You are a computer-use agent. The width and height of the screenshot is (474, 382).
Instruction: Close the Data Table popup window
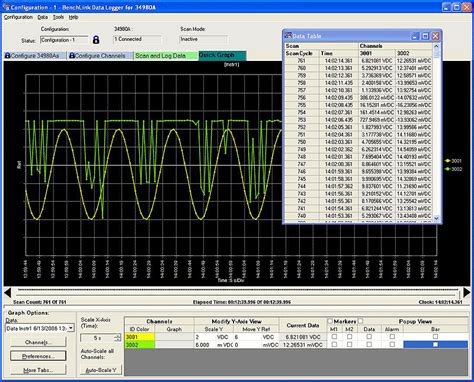(436, 36)
